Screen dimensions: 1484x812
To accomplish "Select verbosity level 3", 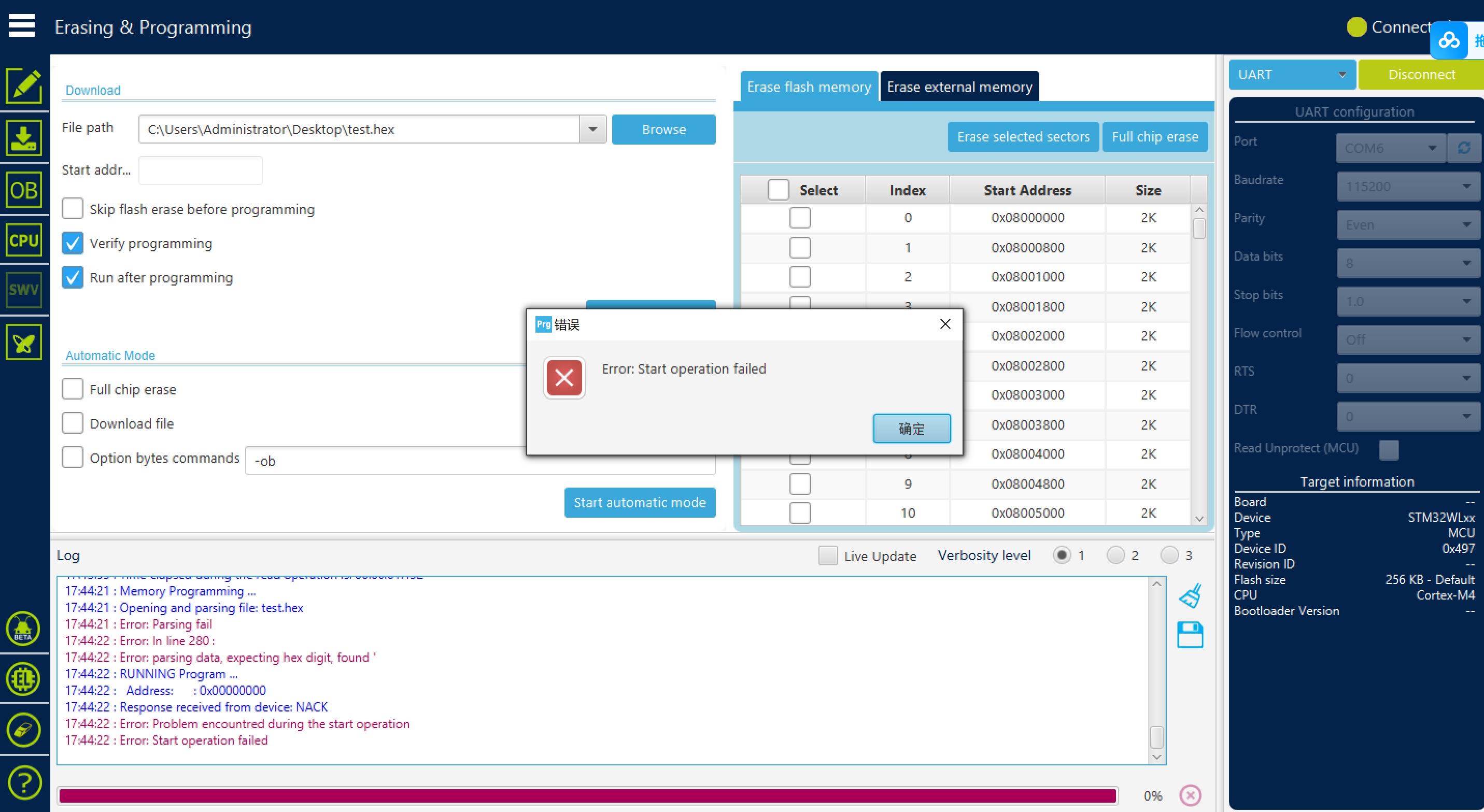I will coord(1169,555).
